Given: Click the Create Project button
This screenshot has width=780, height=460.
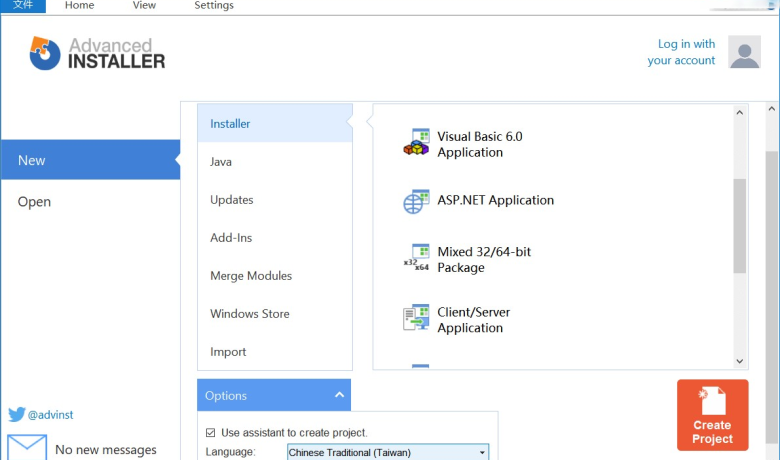Looking at the screenshot, I should (712, 415).
